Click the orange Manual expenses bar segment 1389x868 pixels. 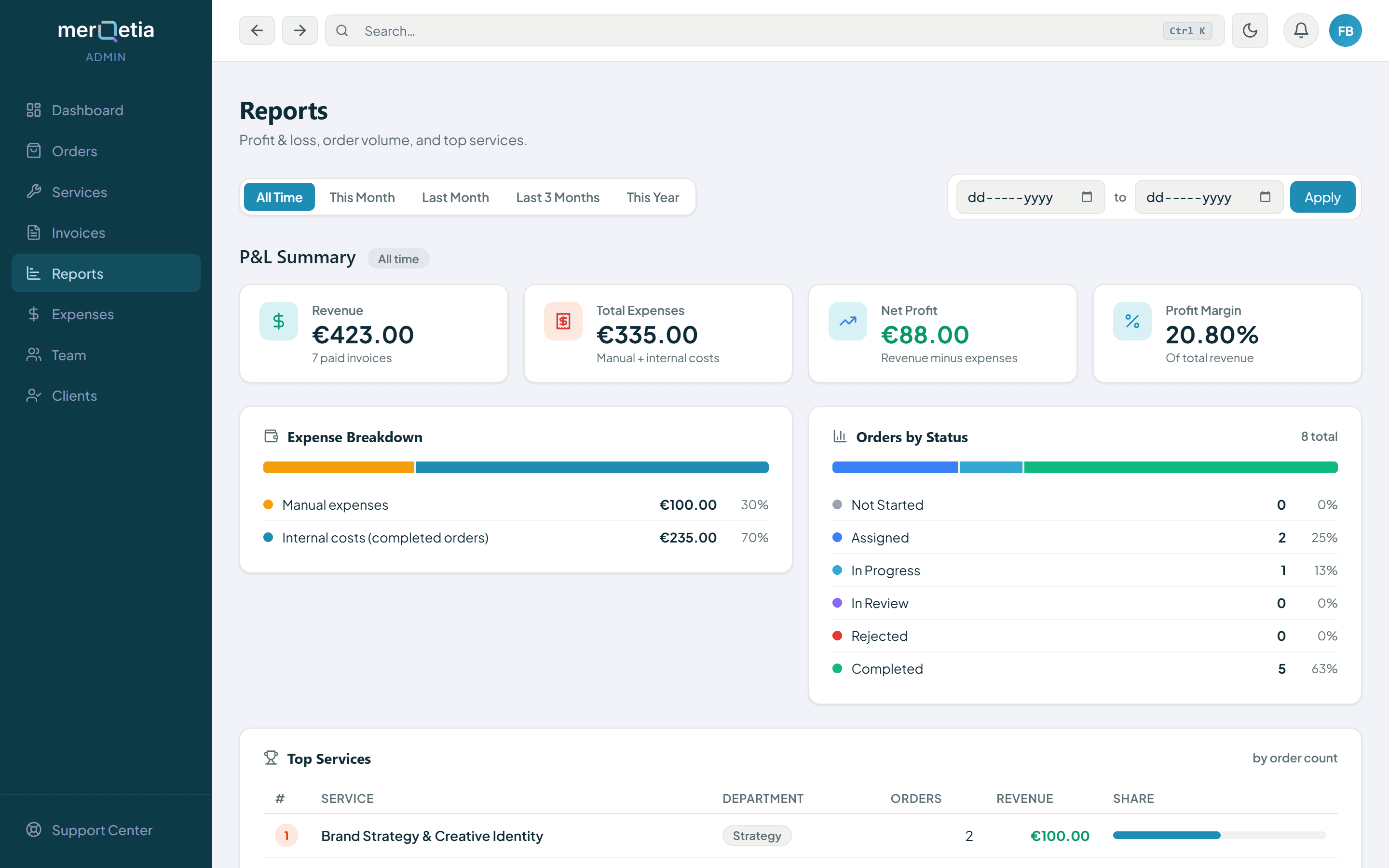338,467
